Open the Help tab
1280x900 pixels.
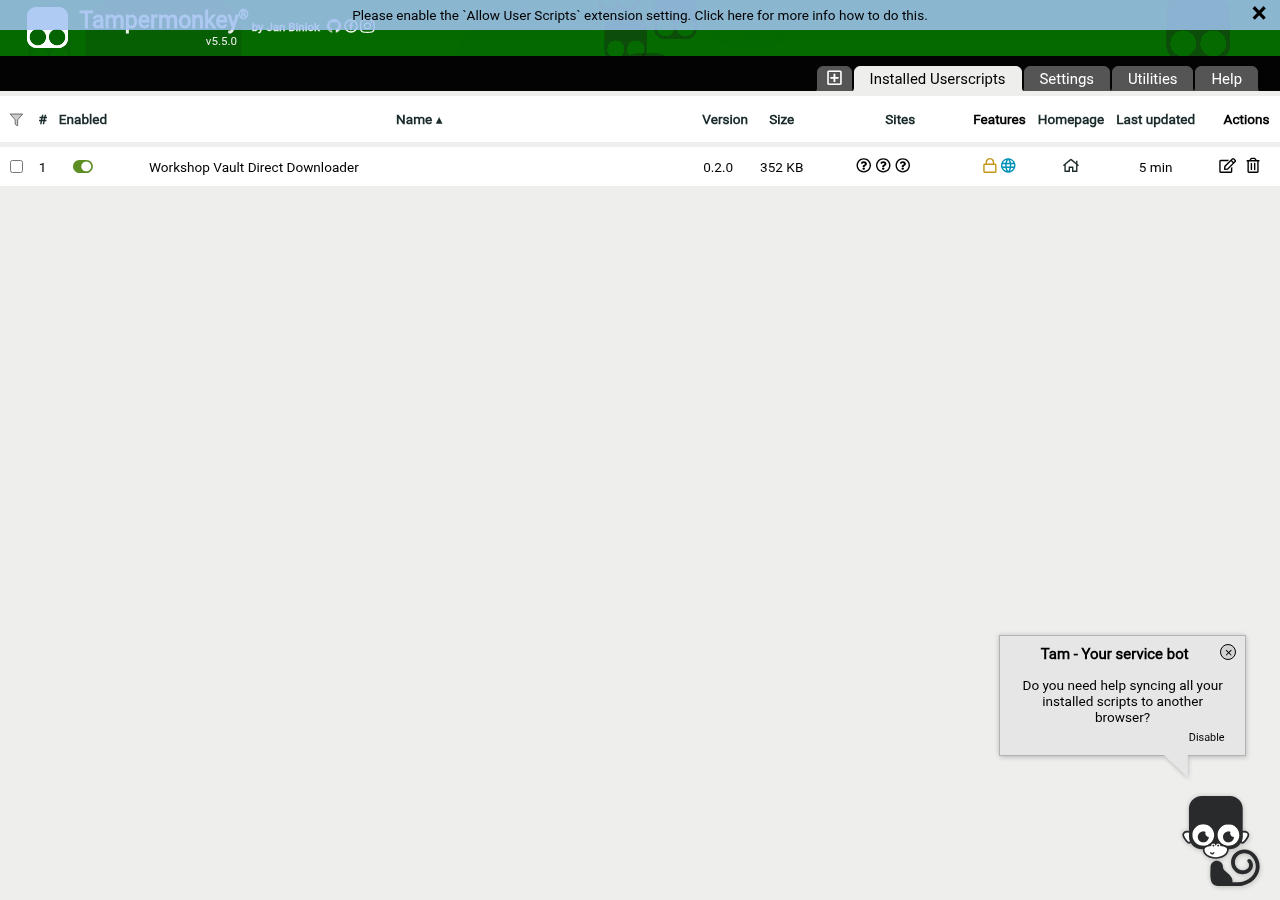pyautogui.click(x=1226, y=79)
